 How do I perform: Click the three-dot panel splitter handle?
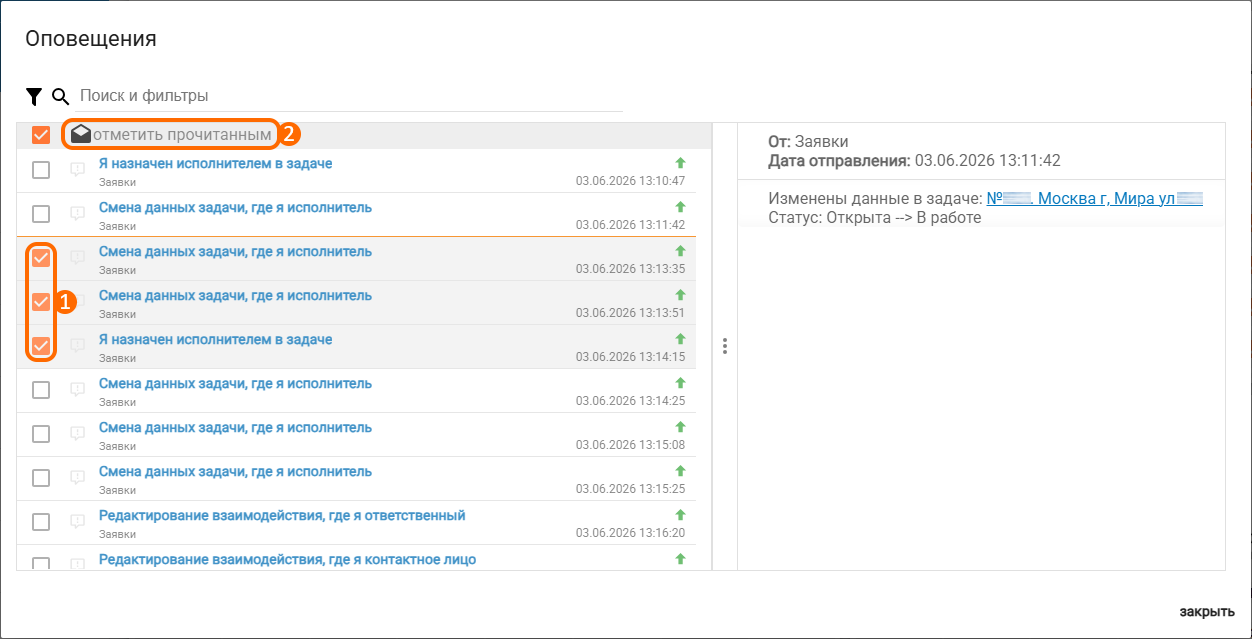pyautogui.click(x=725, y=346)
